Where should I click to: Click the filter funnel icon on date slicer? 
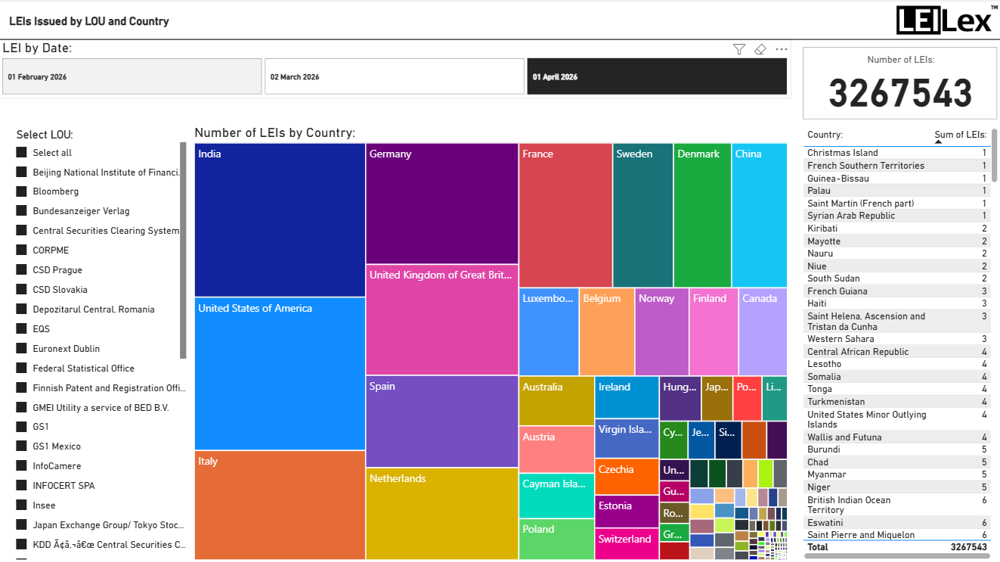tap(739, 49)
